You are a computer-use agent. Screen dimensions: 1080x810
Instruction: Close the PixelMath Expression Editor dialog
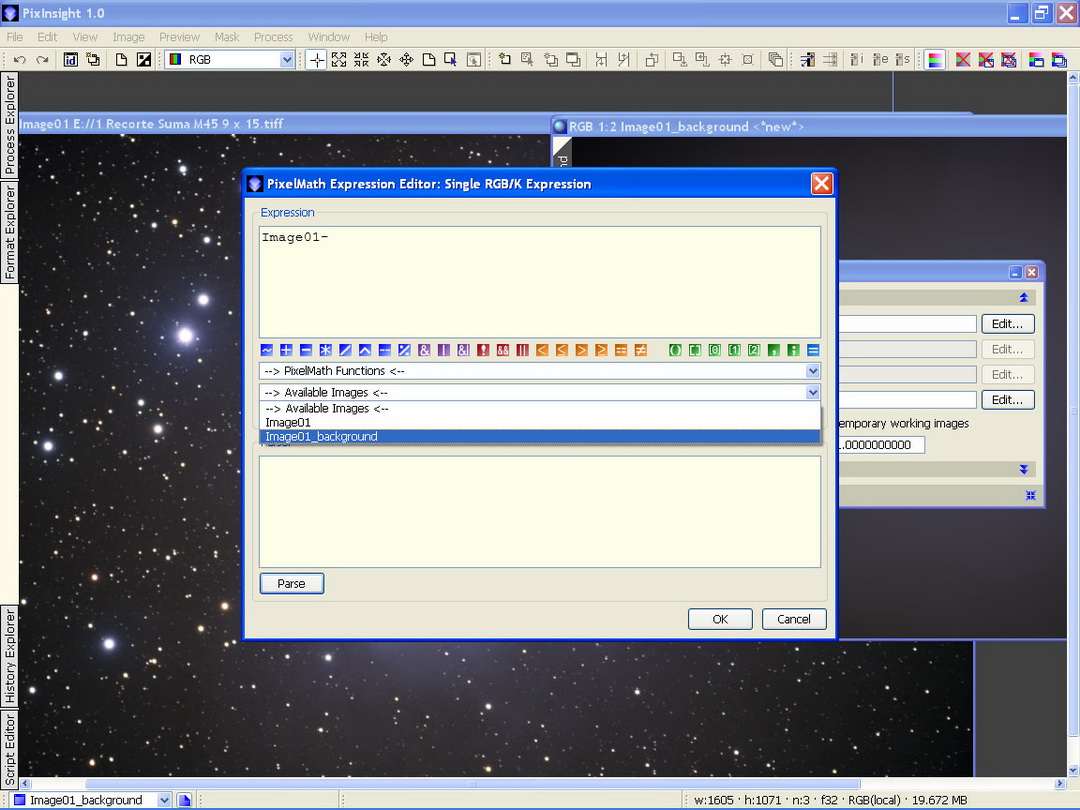pyautogui.click(x=821, y=184)
